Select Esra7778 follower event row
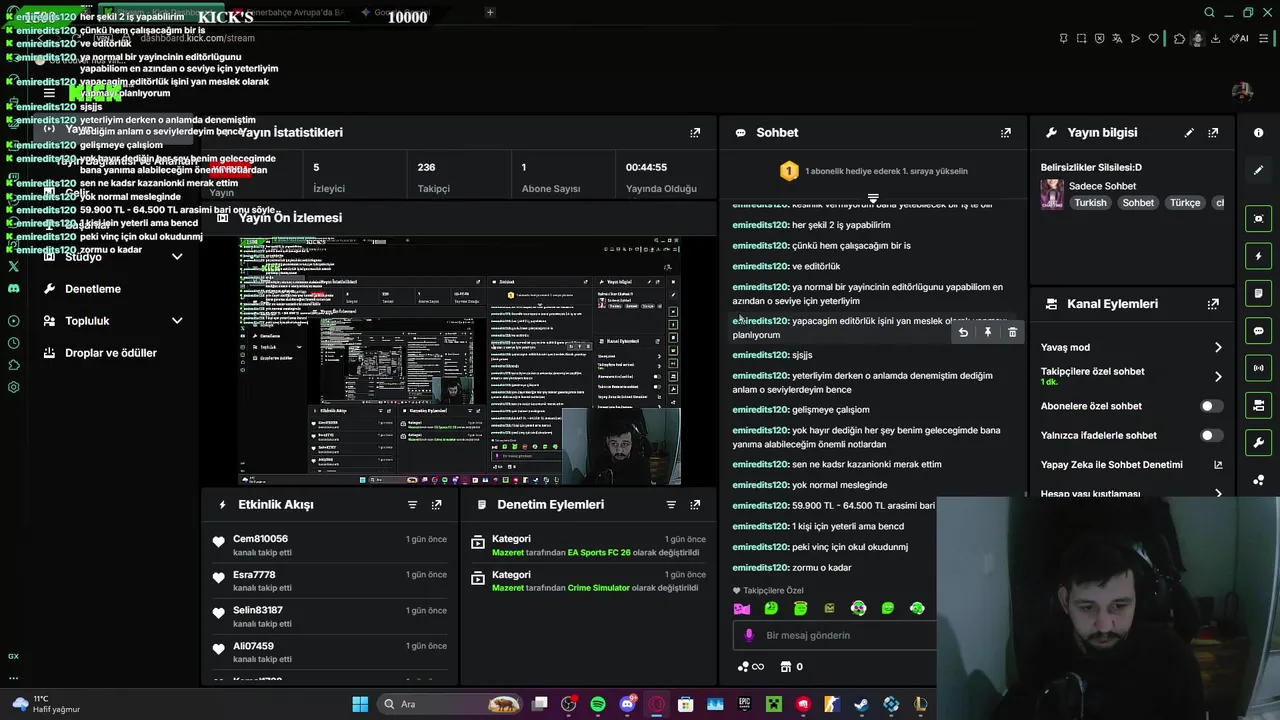This screenshot has height=720, width=1280. 330,581
